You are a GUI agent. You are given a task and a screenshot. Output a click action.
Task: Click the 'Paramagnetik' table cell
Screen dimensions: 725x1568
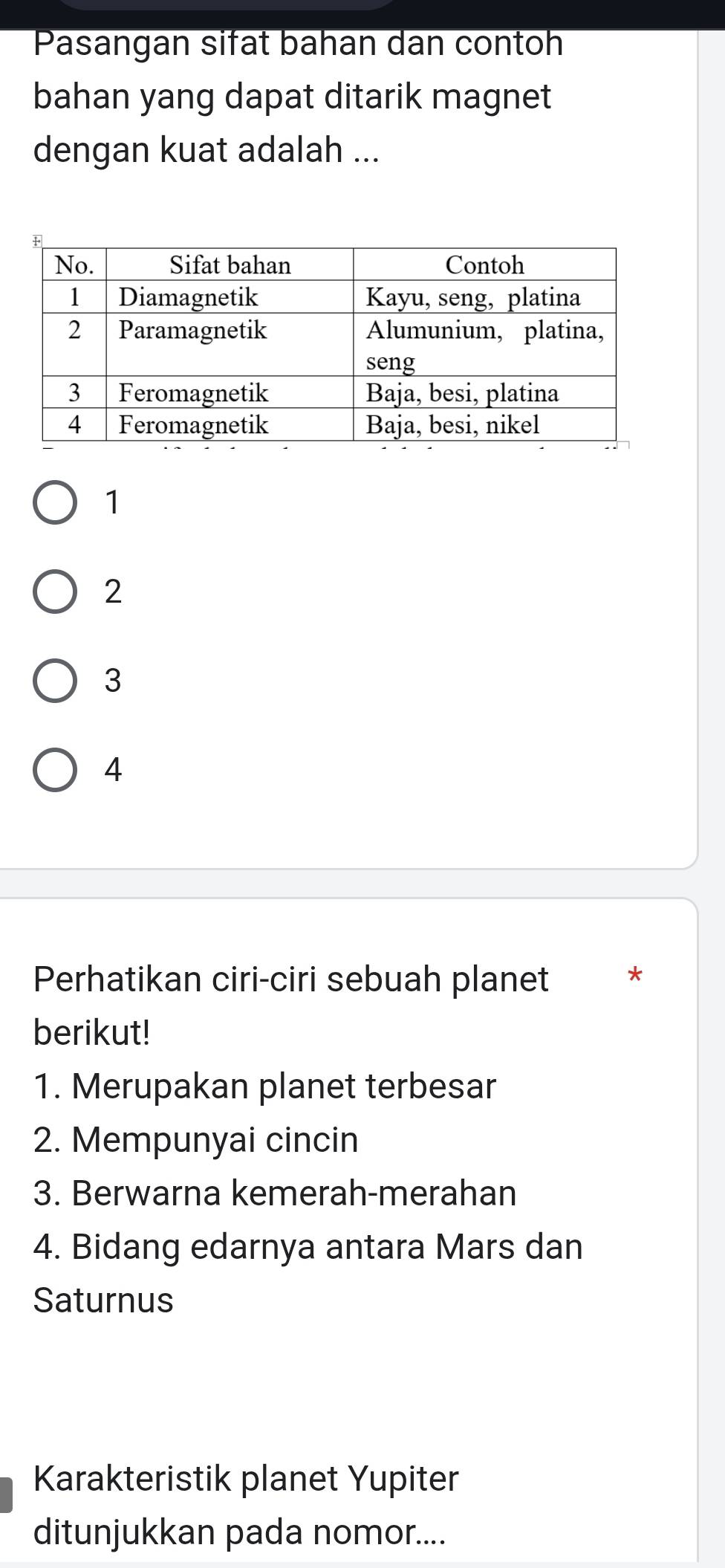(193, 329)
